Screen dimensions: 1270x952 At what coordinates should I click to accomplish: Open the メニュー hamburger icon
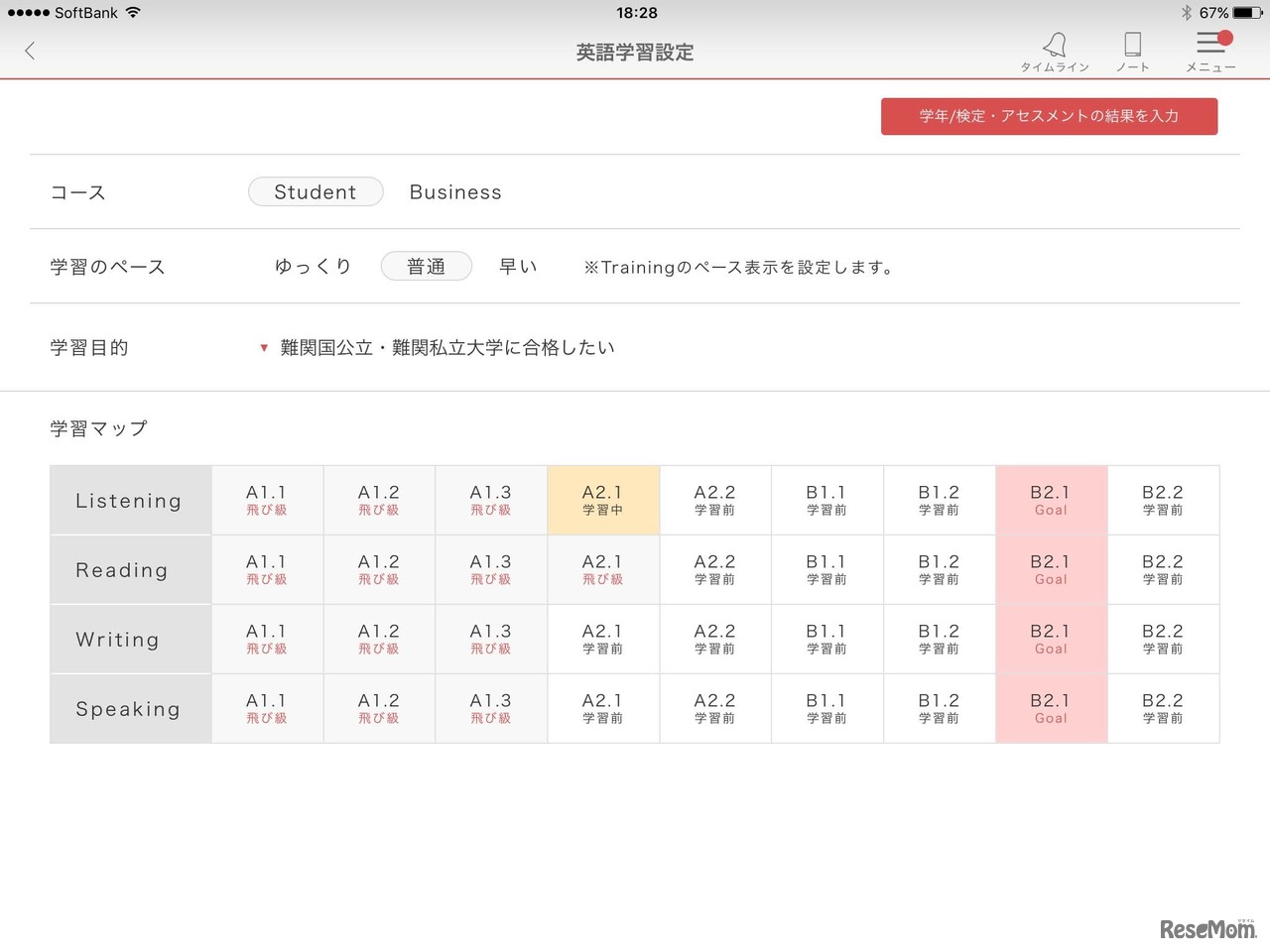(x=1210, y=44)
